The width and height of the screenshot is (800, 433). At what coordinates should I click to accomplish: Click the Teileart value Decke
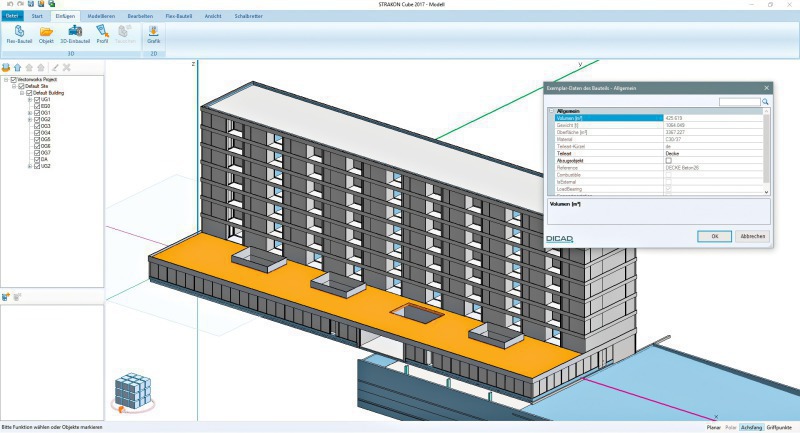tap(672, 154)
